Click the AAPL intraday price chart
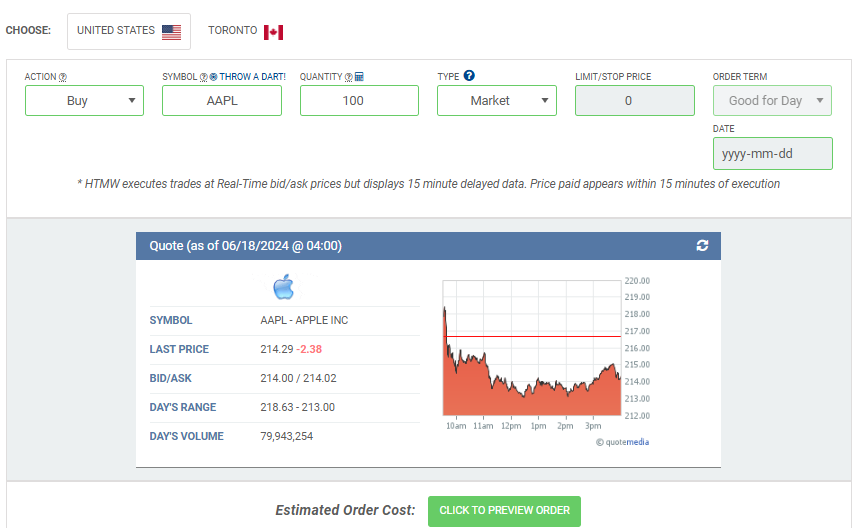 click(531, 360)
